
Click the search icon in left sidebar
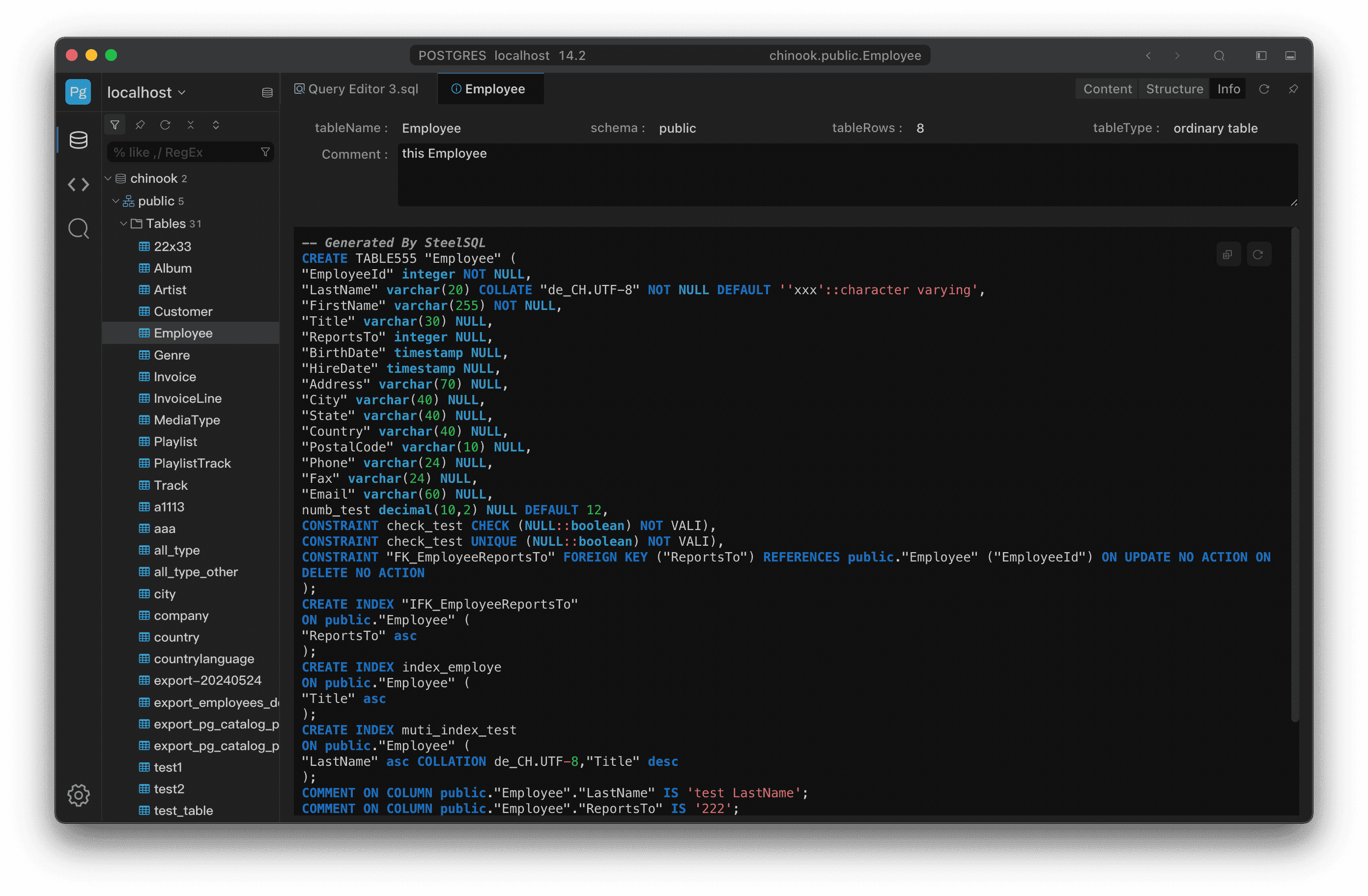click(x=78, y=228)
